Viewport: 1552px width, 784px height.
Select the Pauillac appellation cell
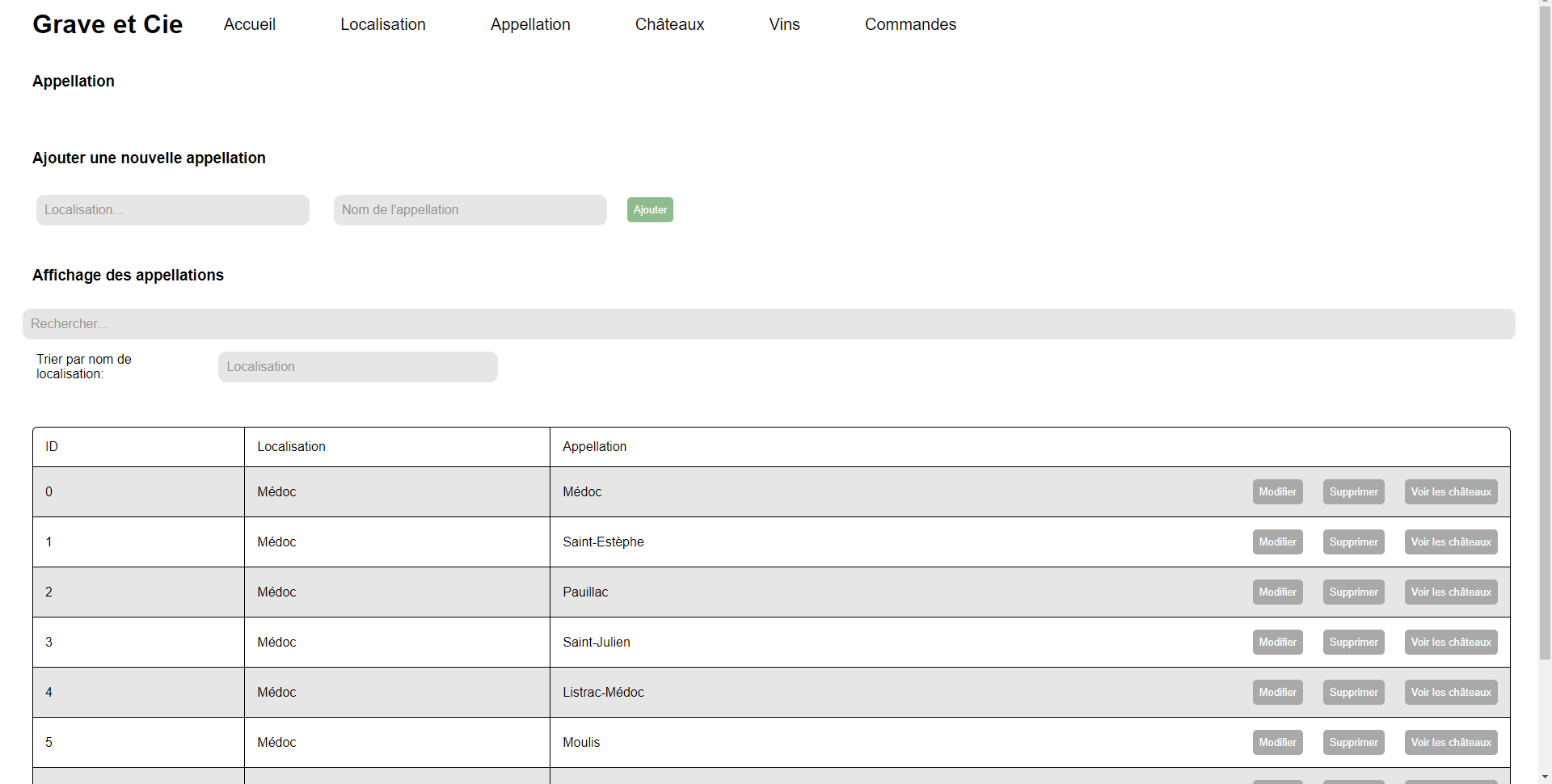click(x=585, y=592)
